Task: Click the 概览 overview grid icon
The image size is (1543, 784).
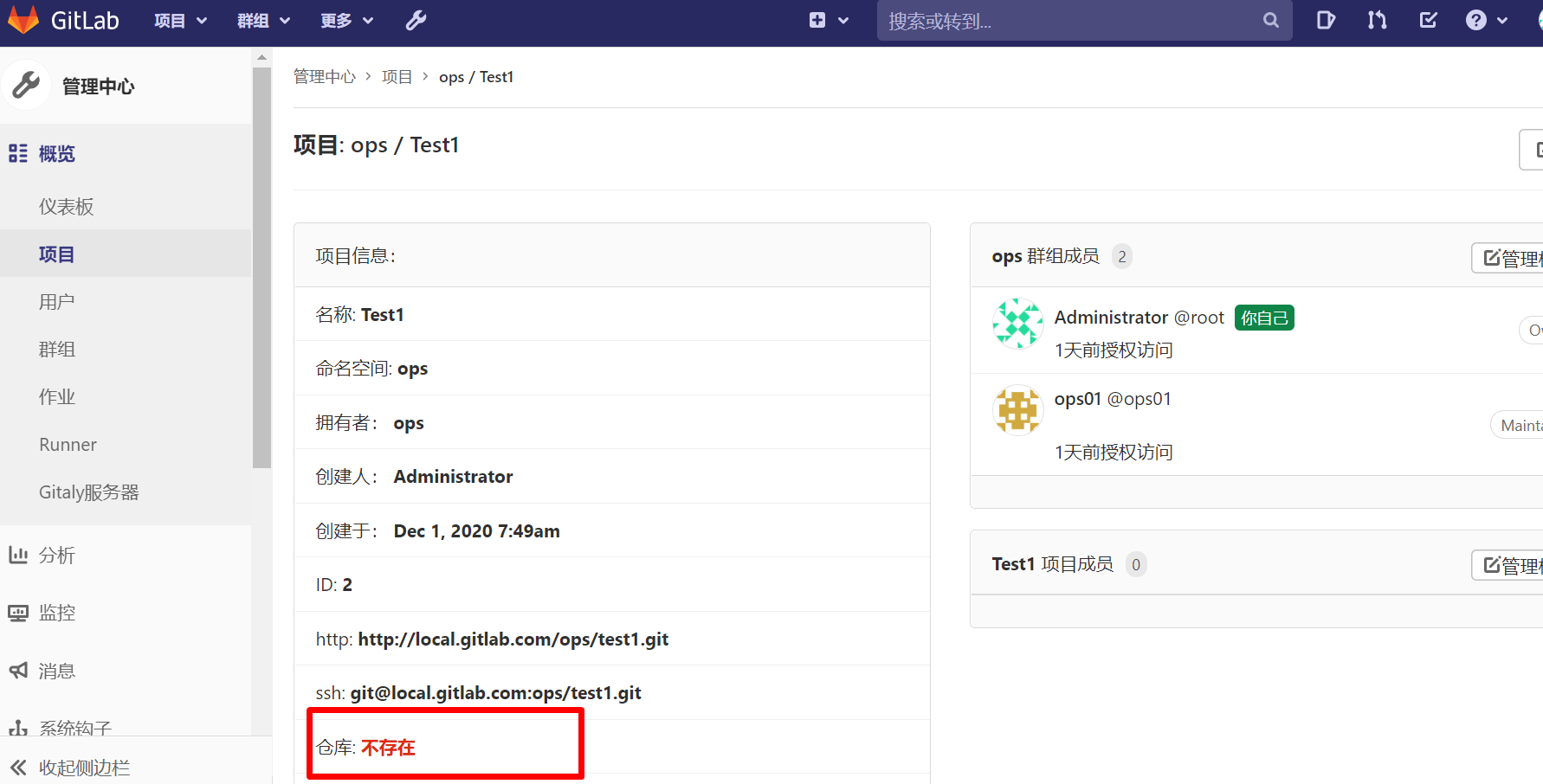Action: point(18,153)
